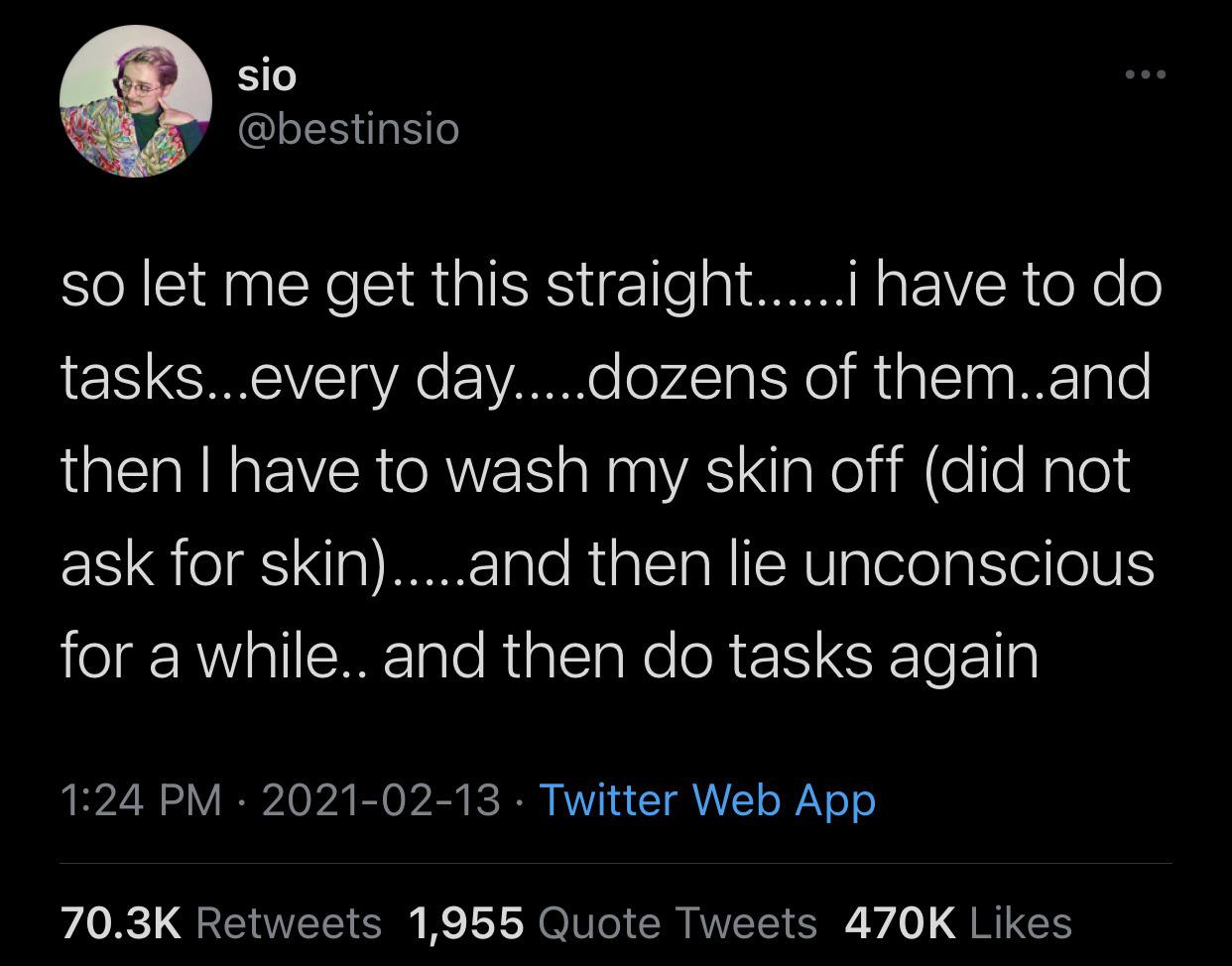Open the Likes list label
Viewport: 1232px width, 966px height.
click(1021, 923)
